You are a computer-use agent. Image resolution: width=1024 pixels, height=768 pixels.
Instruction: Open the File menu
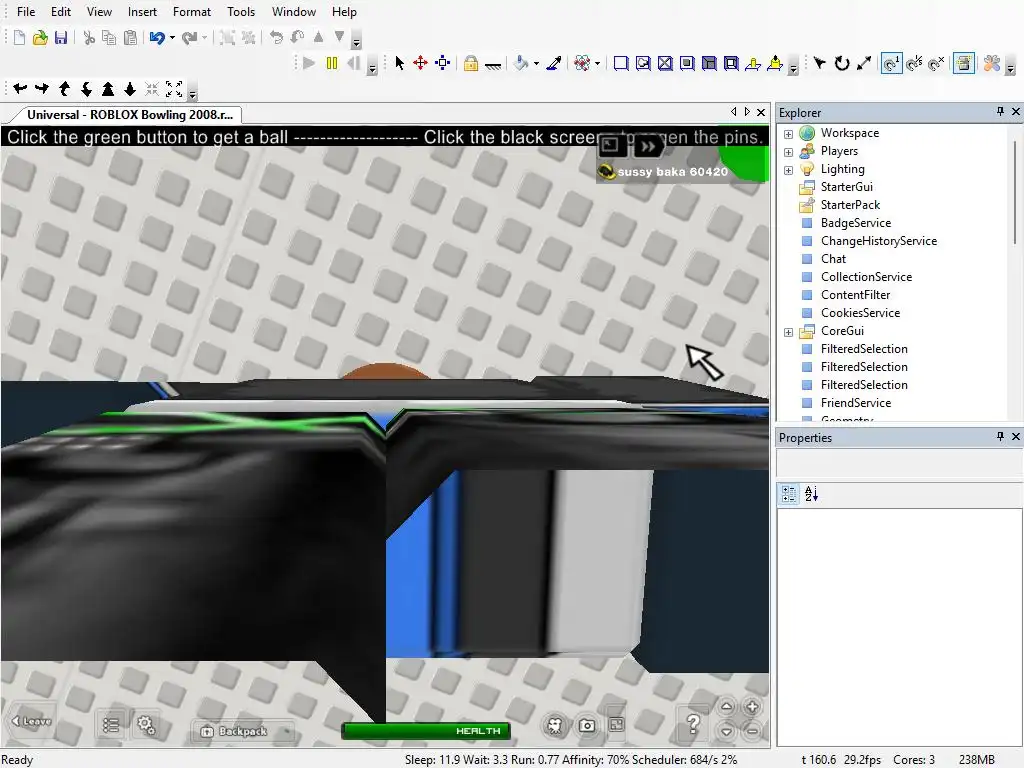tap(26, 12)
